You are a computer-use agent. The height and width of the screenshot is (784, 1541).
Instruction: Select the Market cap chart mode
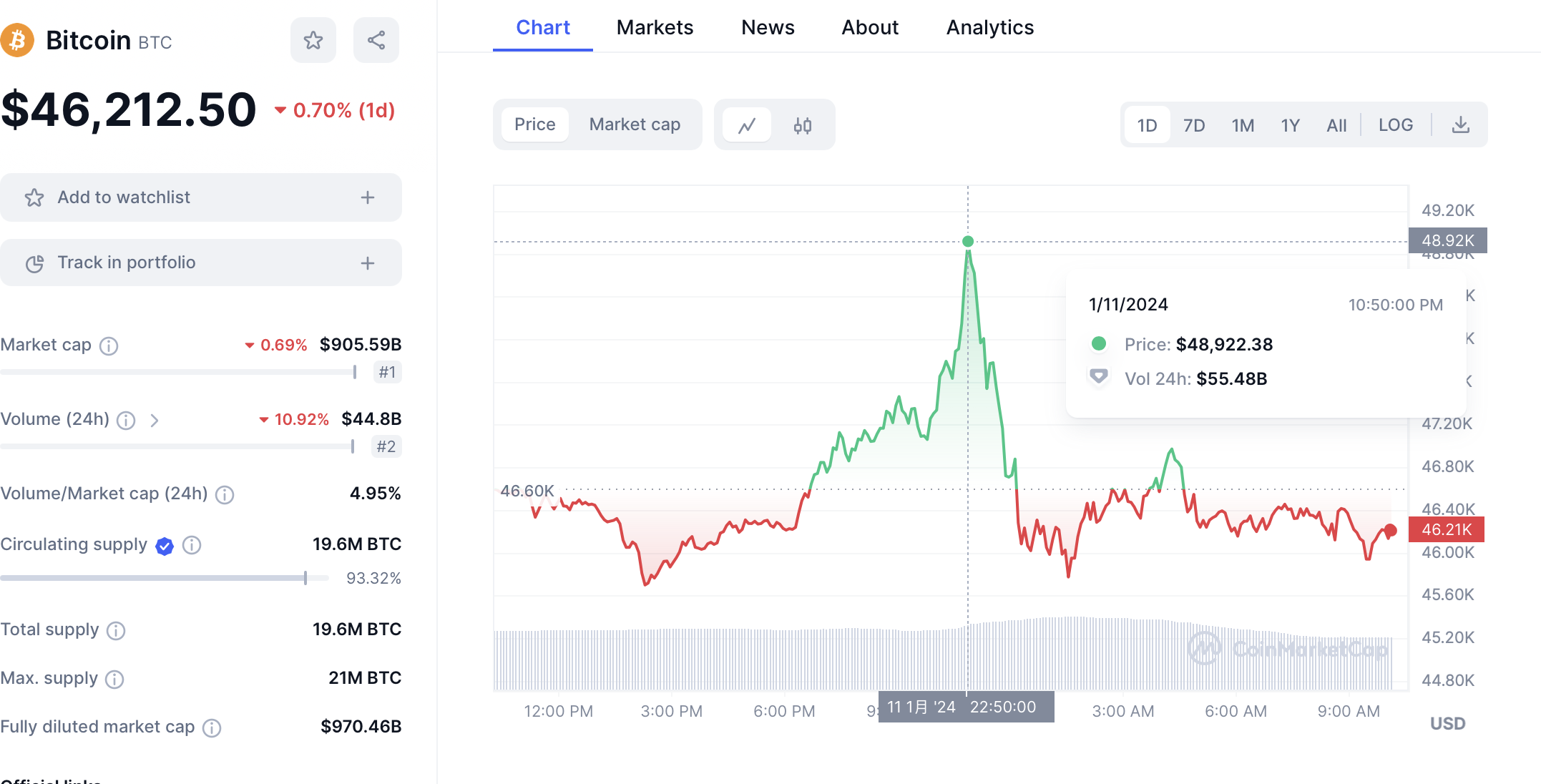(635, 124)
